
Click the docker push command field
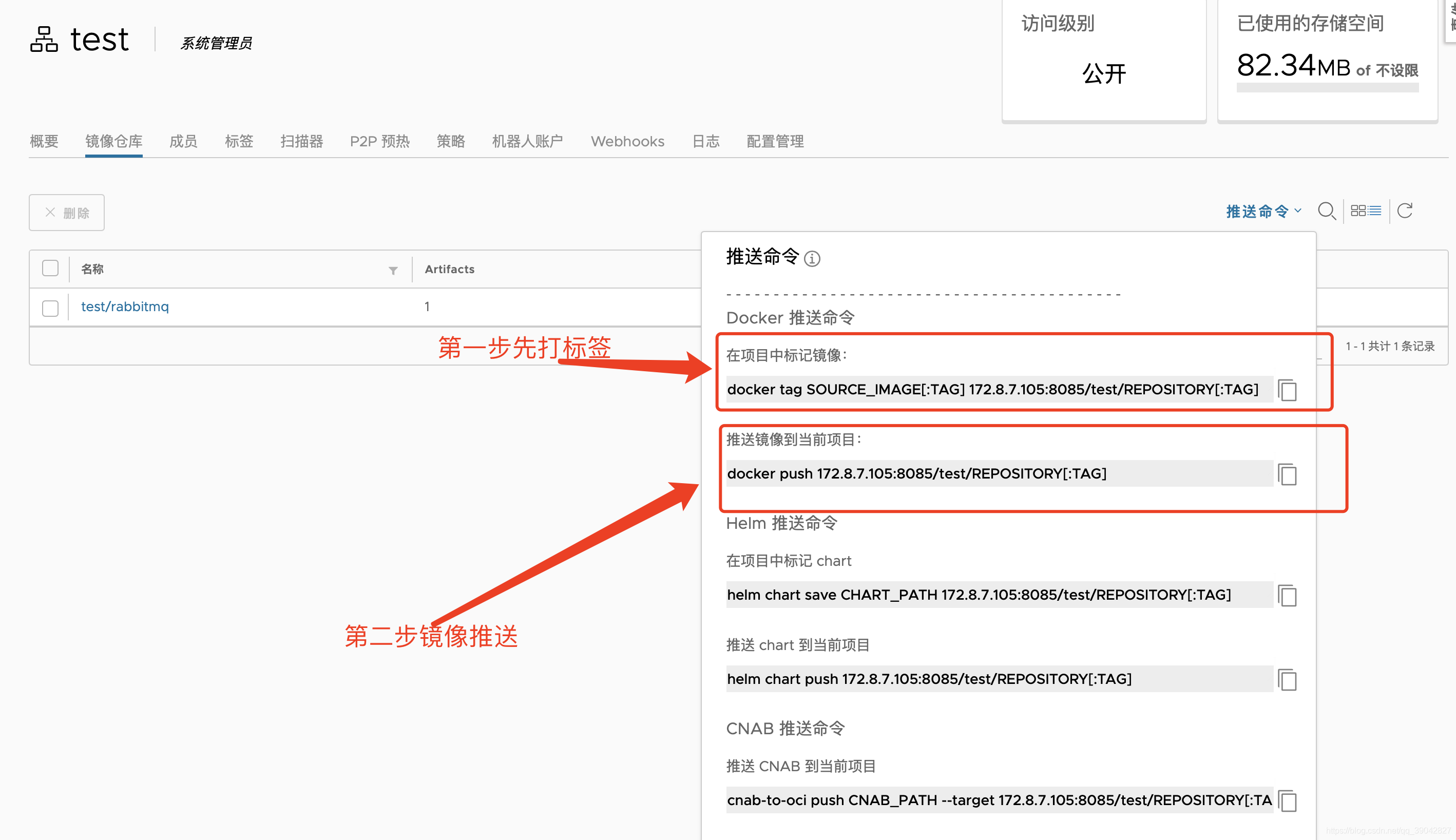[x=999, y=473]
